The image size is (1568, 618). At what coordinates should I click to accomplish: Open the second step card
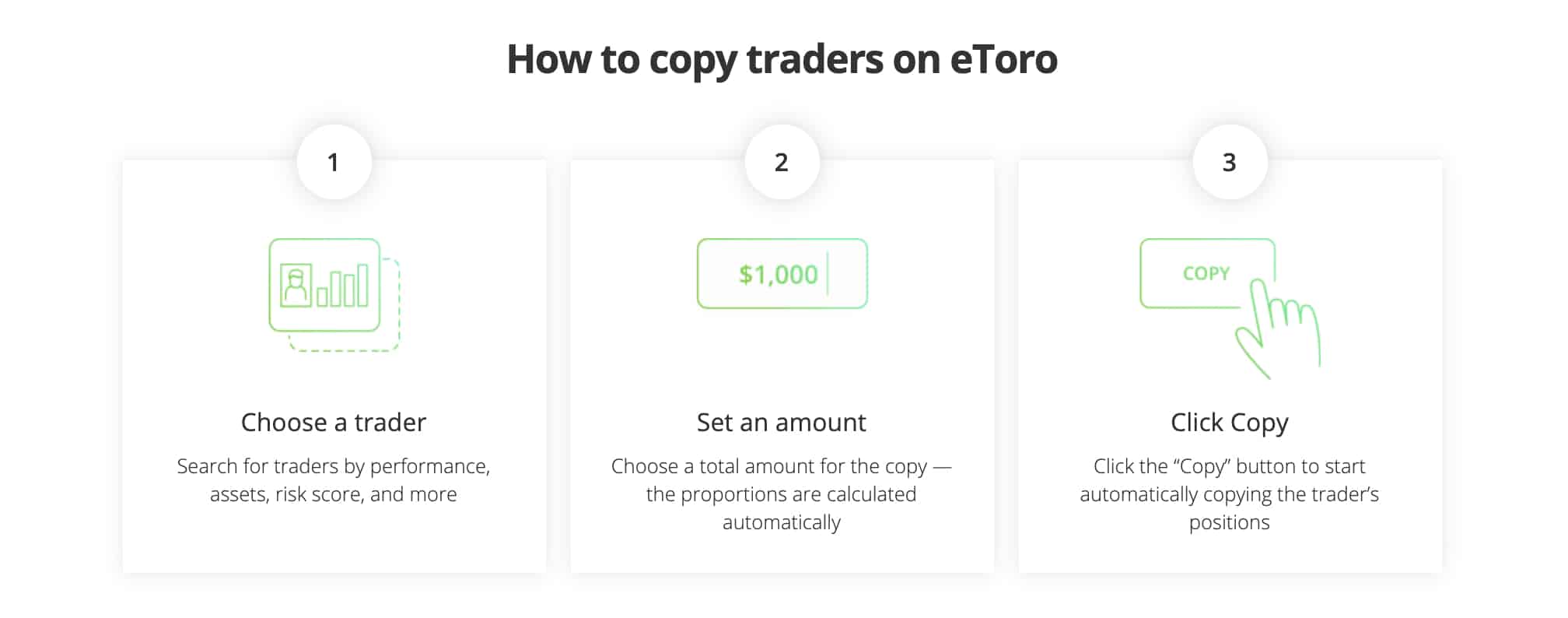point(782,366)
